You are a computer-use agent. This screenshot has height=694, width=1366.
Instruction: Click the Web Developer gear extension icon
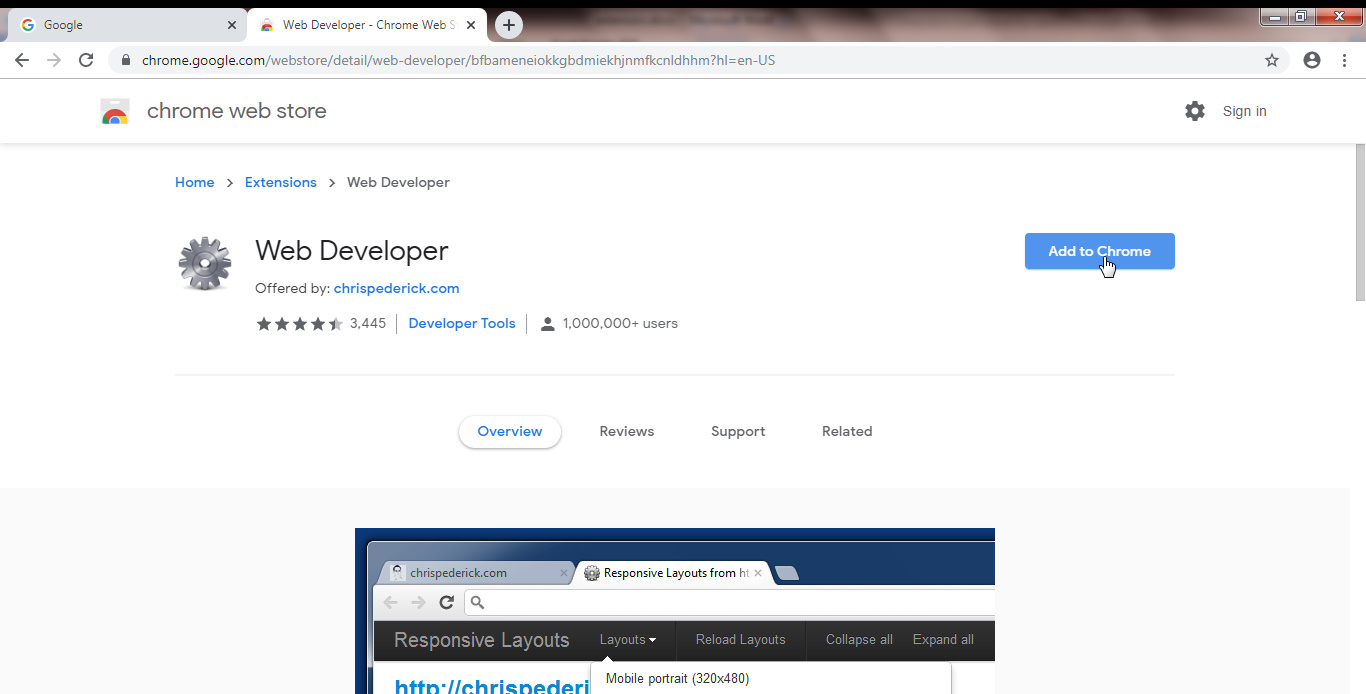coord(205,264)
